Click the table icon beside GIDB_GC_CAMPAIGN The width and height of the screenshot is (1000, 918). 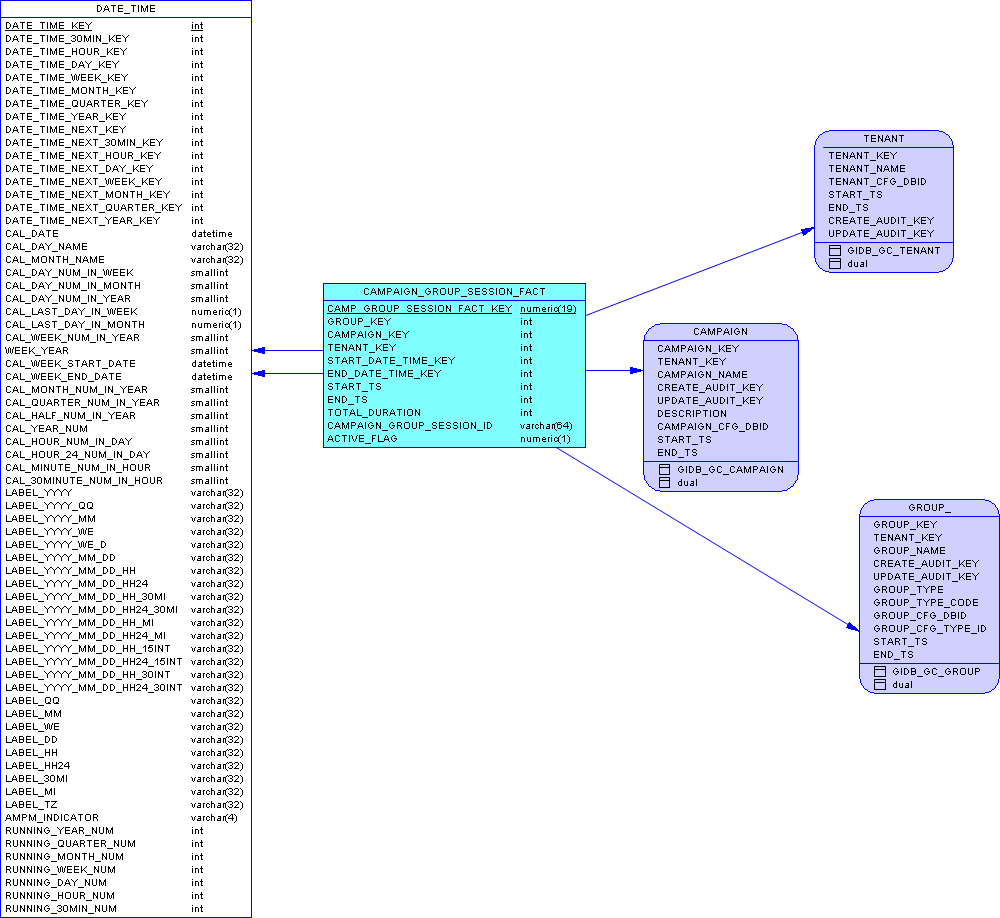click(664, 470)
